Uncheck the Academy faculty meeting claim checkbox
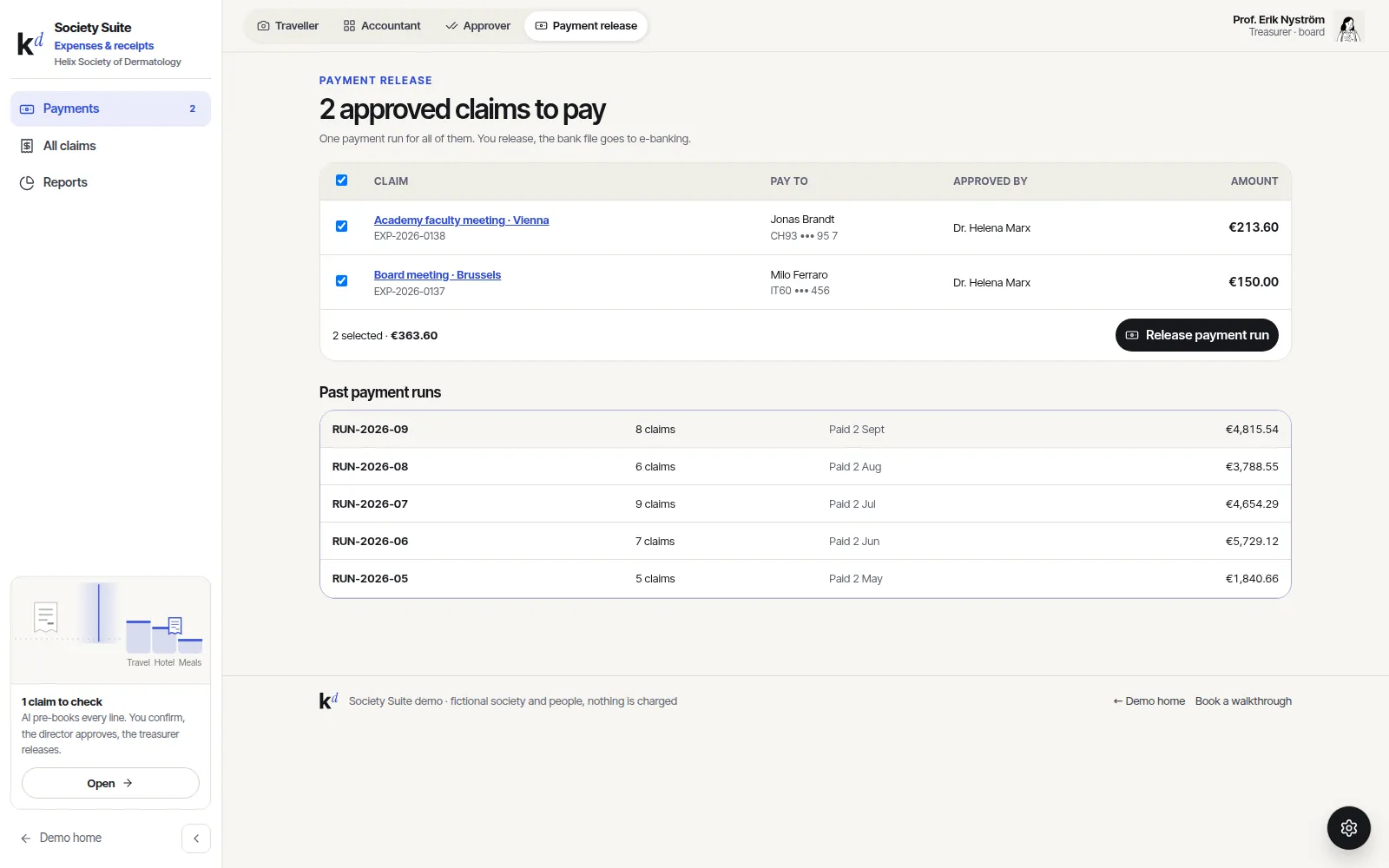This screenshot has height=868, width=1389. (x=341, y=227)
